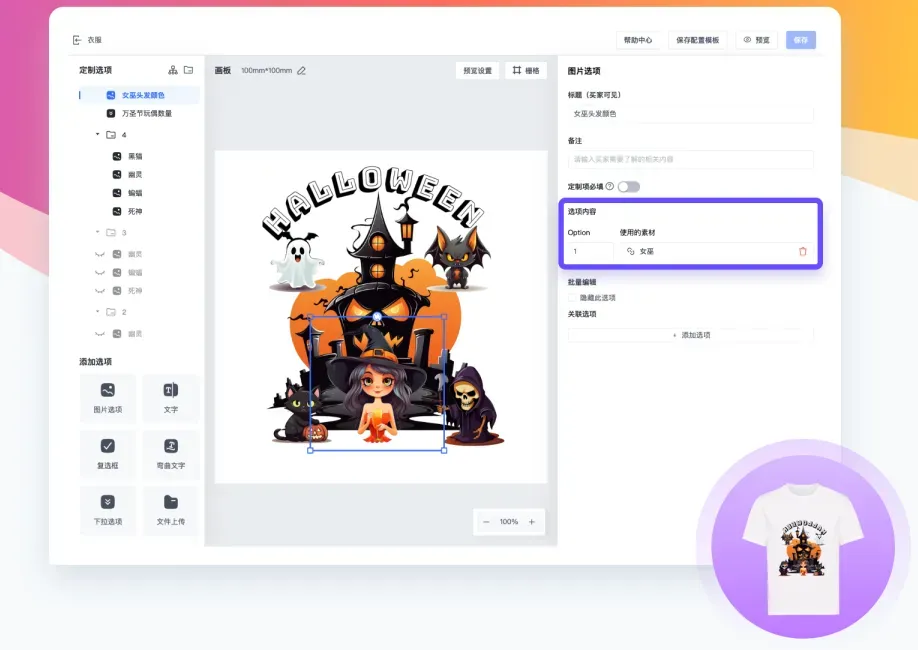This screenshot has height=650, width=918.
Task: Collapse folder 4 in the options tree
Action: pos(98,134)
